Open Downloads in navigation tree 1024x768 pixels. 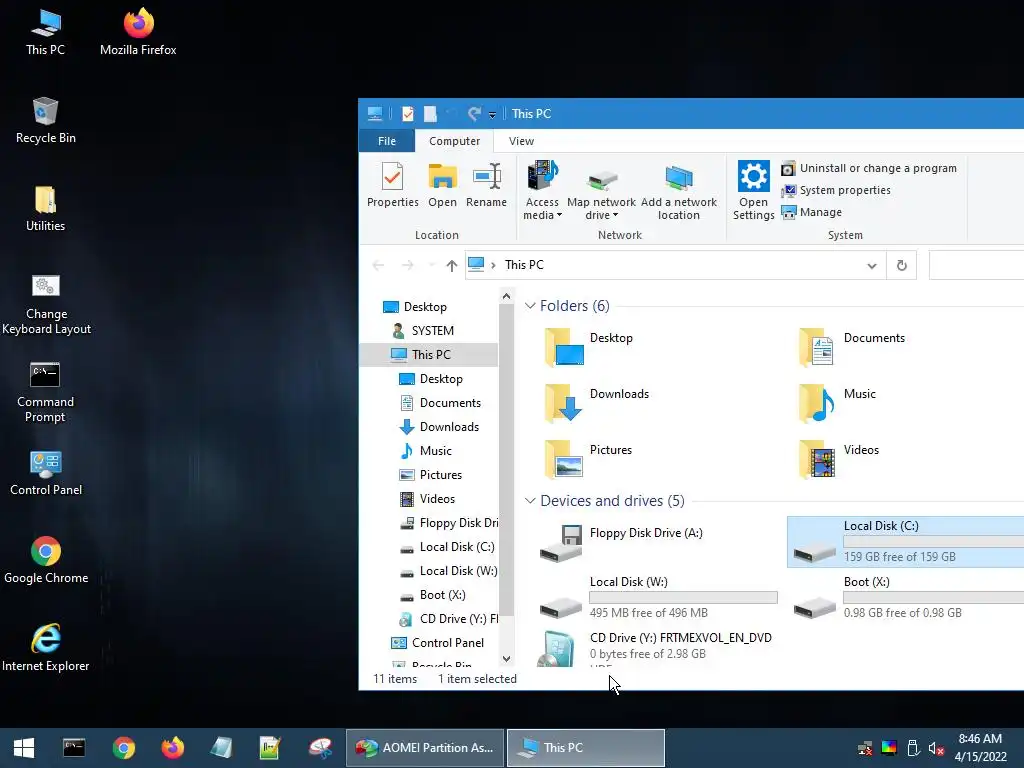[439, 426]
